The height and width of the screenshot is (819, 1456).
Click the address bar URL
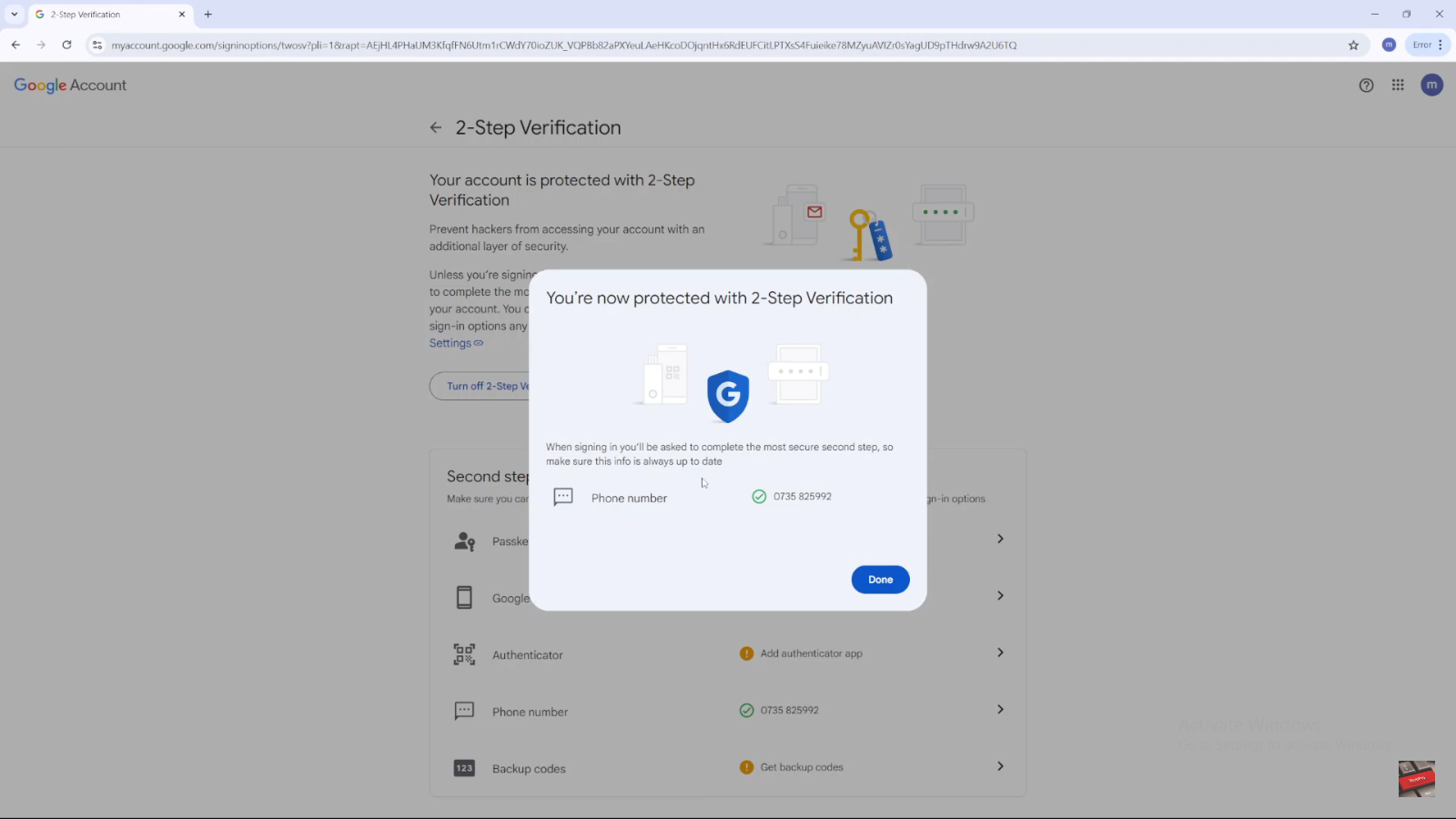click(564, 45)
